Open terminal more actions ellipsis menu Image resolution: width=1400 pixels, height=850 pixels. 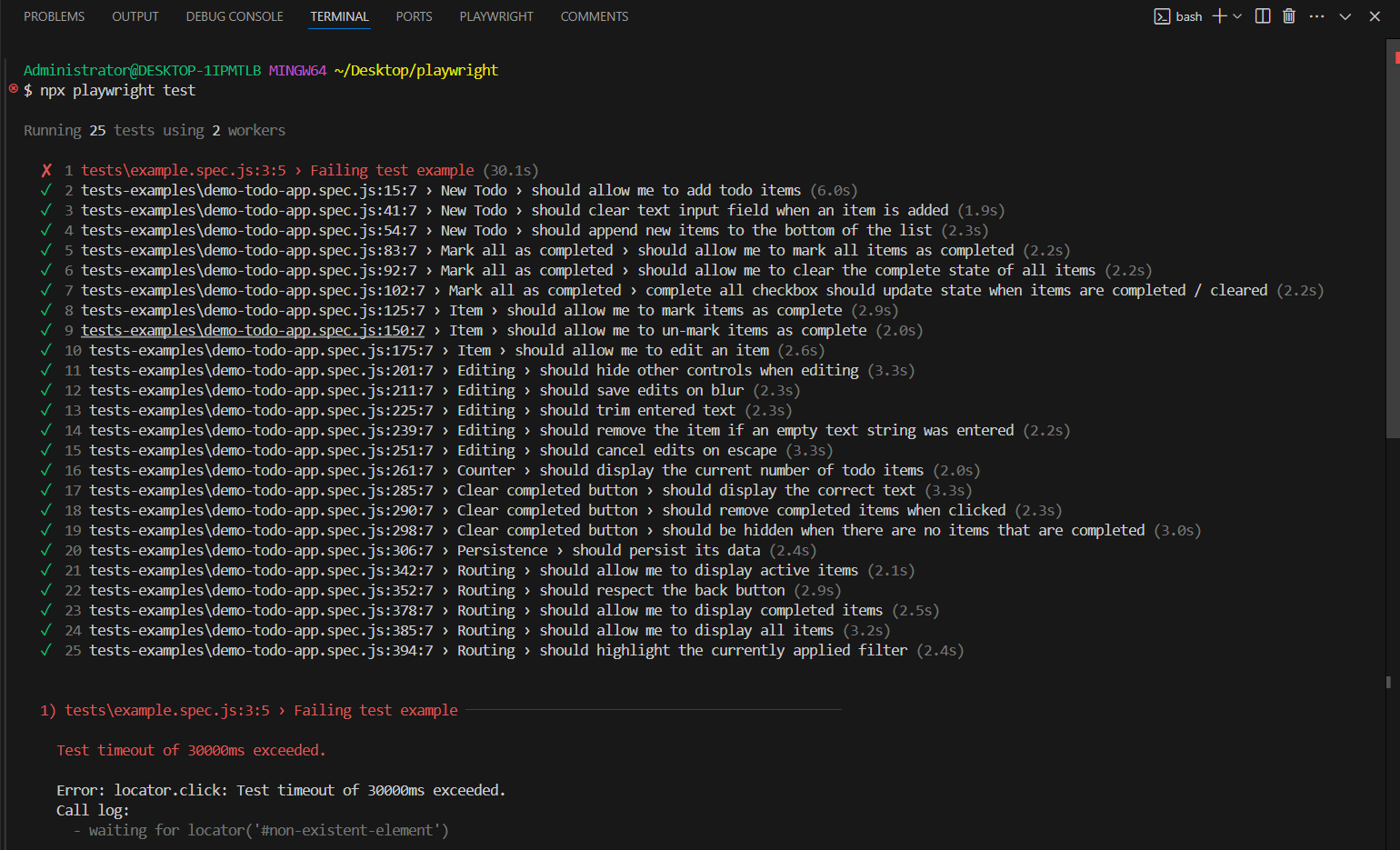(1316, 16)
